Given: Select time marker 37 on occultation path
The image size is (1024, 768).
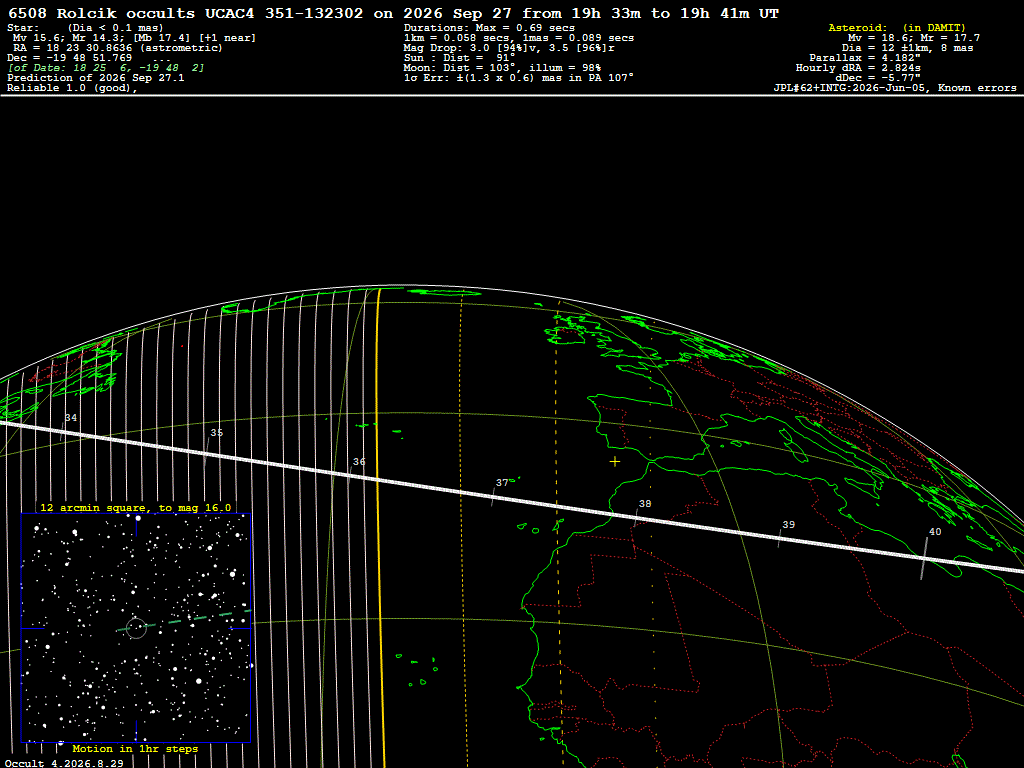Looking at the screenshot, I should pos(502,483).
